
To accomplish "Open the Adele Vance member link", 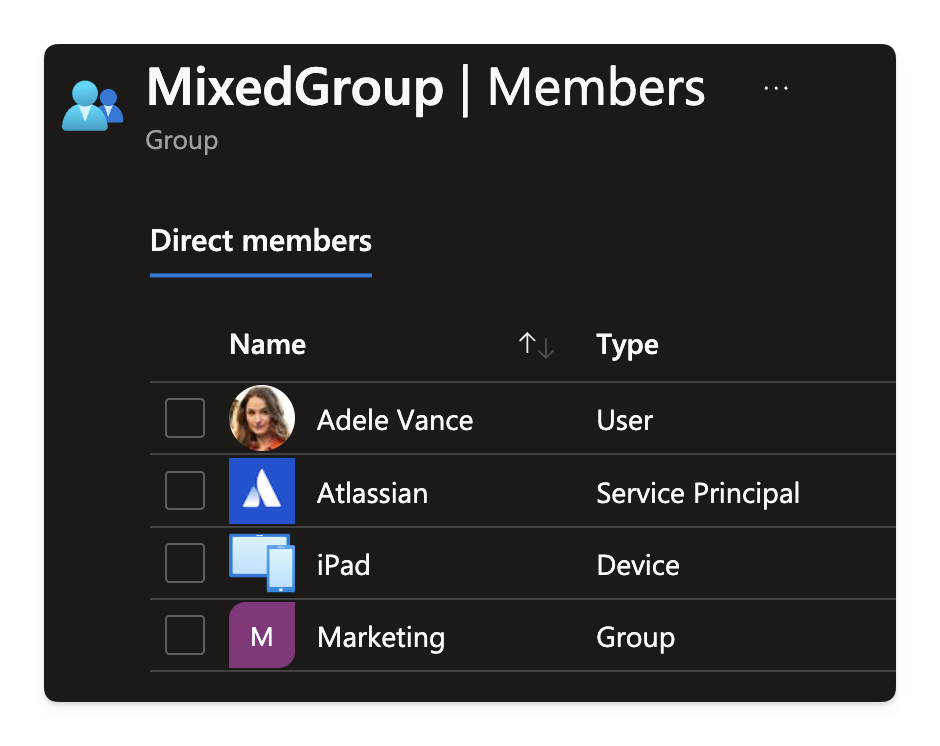I will pyautogui.click(x=395, y=420).
